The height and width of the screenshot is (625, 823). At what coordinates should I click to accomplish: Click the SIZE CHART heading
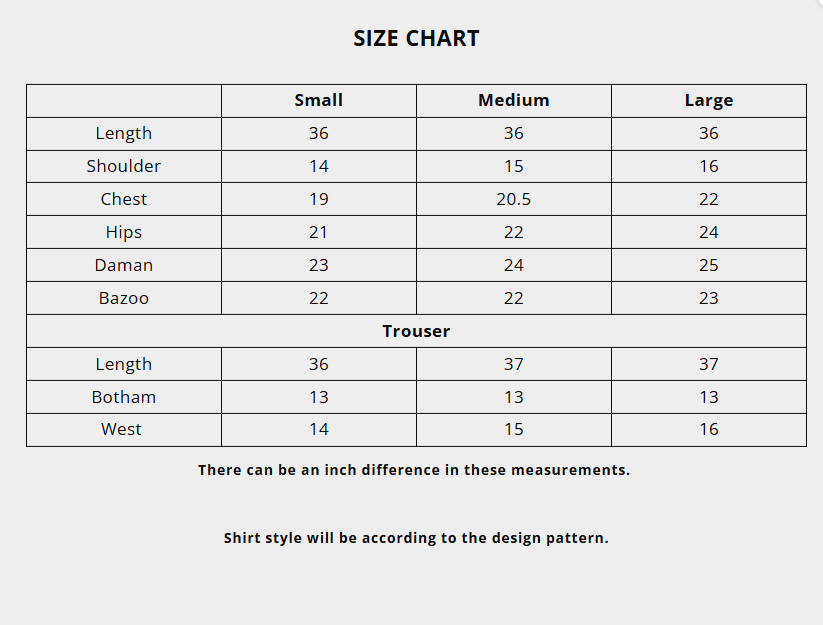click(416, 39)
